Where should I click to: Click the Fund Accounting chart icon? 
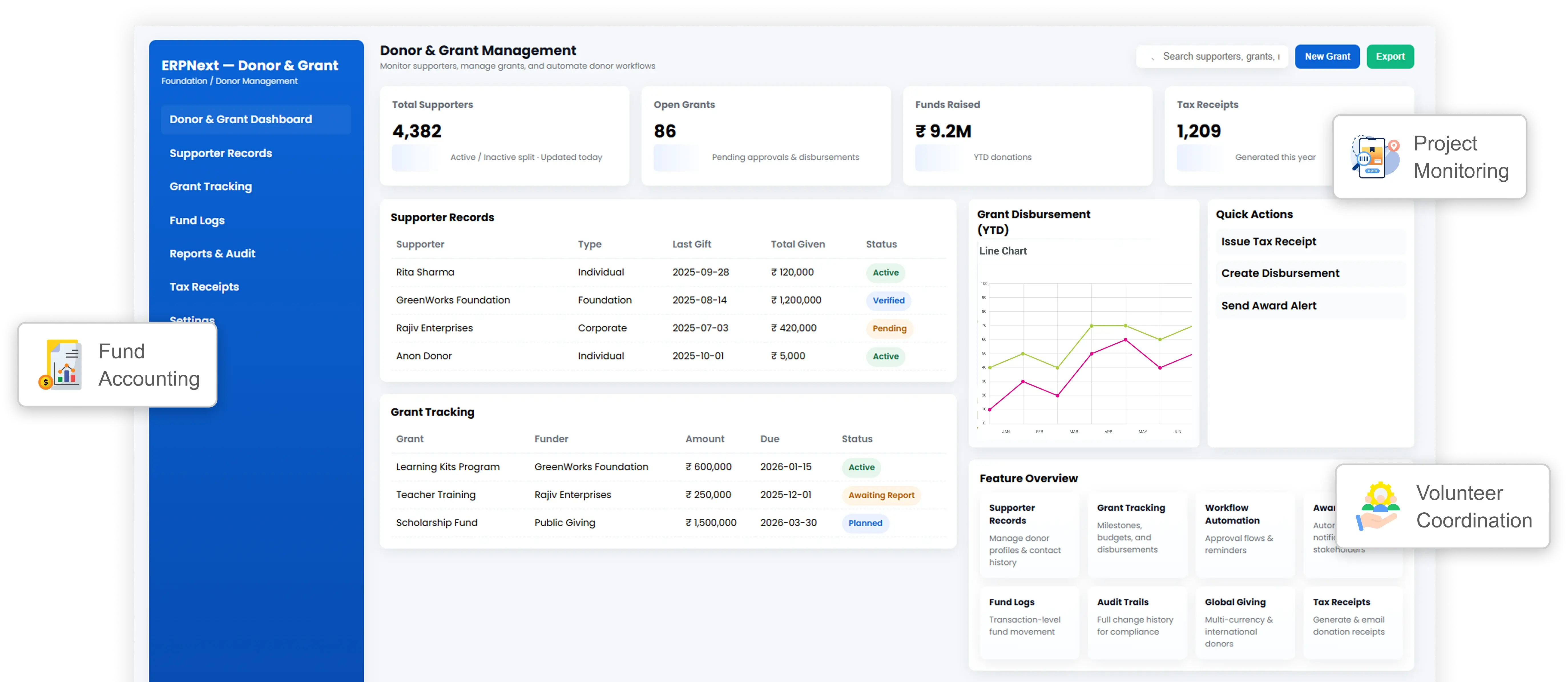click(61, 364)
